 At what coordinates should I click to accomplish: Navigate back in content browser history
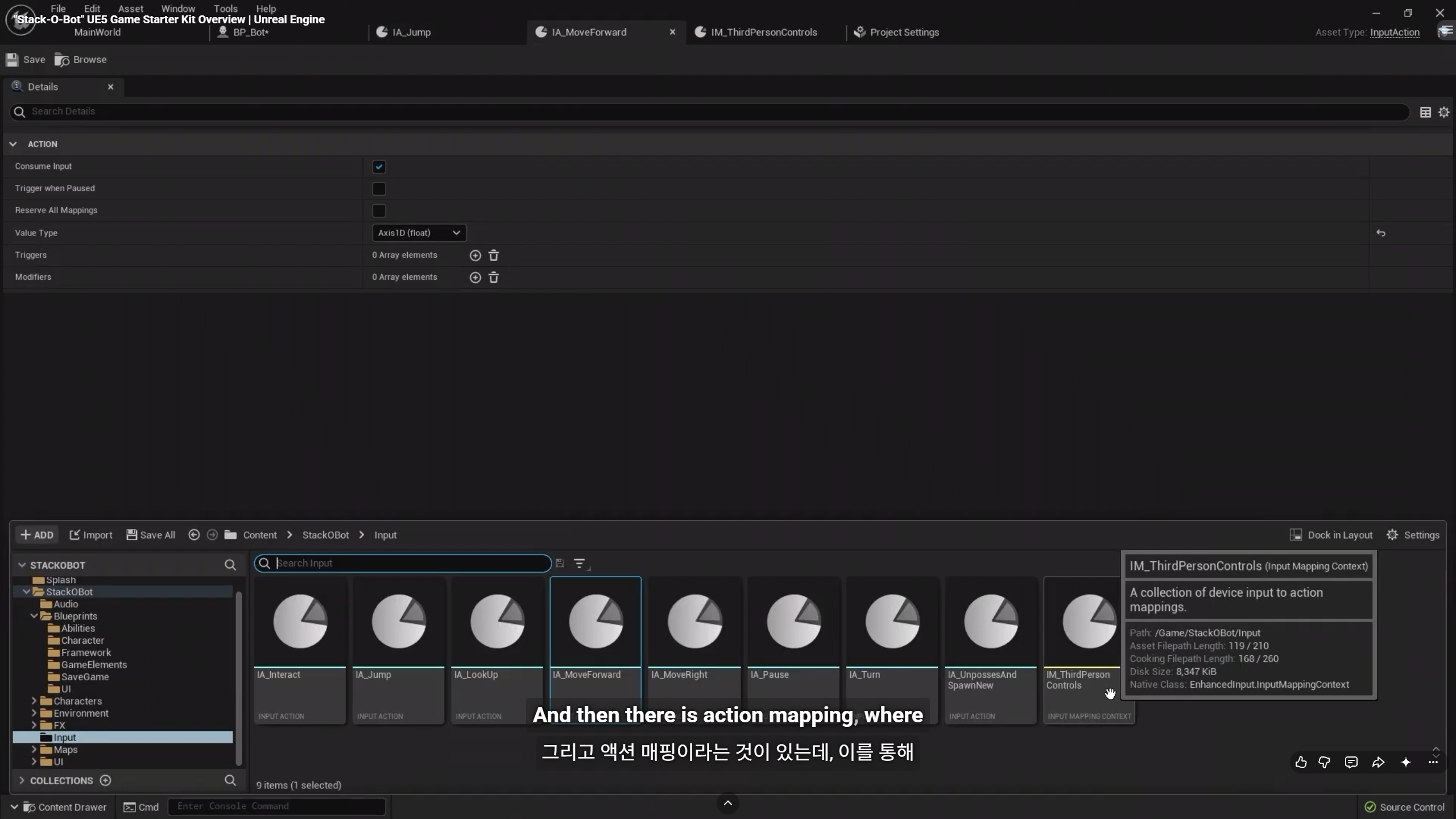[x=194, y=535]
